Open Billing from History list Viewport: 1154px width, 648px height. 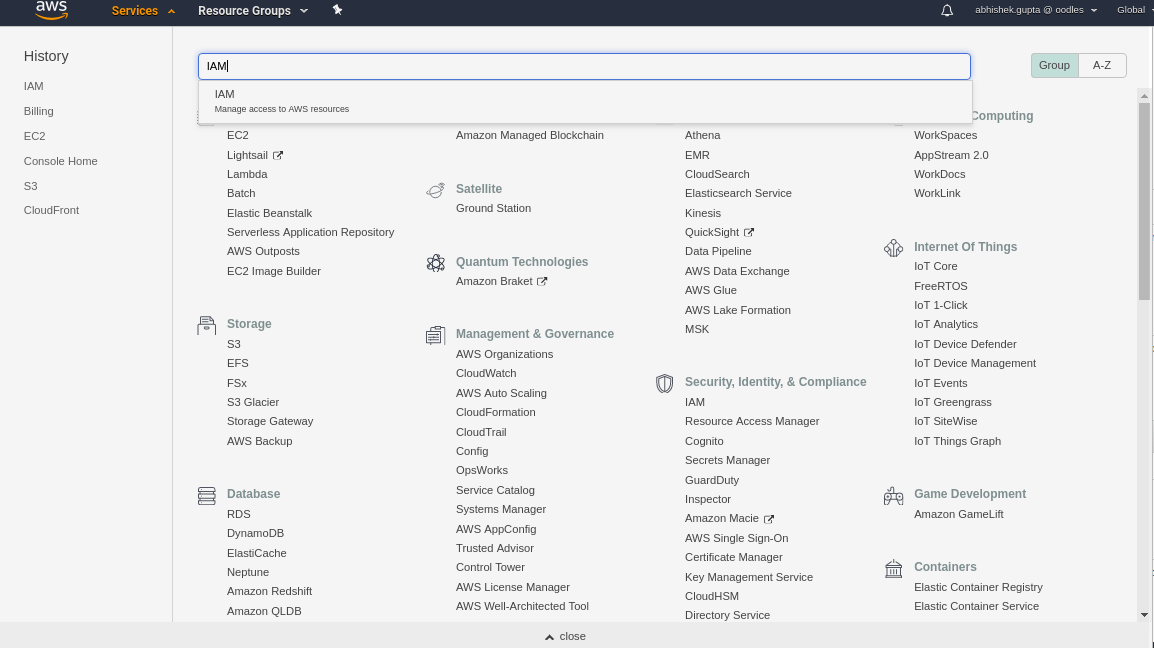38,111
